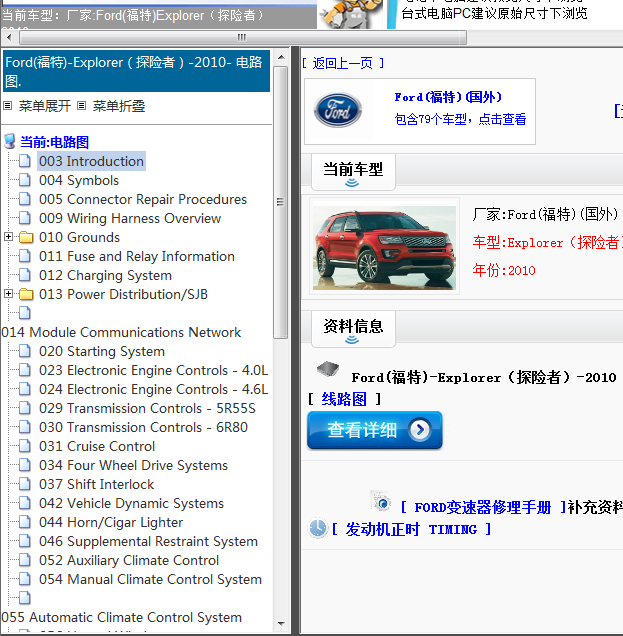Click the folder icon for 010 Grounds
The width and height of the screenshot is (623, 636).
(x=26, y=237)
